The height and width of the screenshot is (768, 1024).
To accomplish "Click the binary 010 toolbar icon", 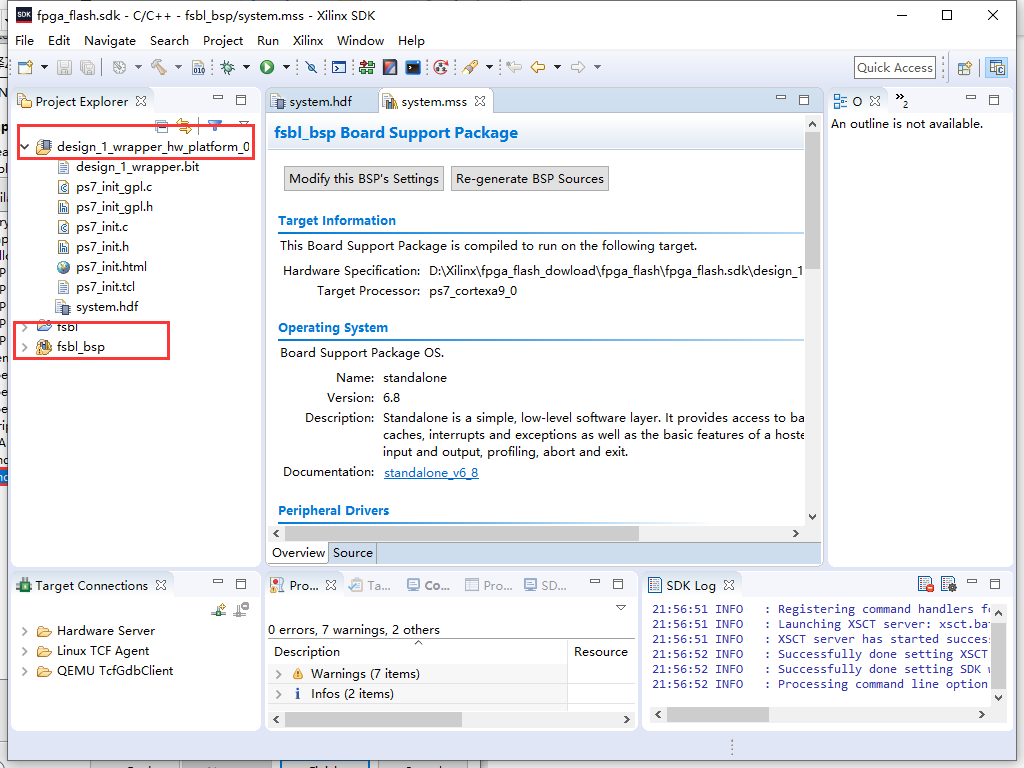I will (199, 67).
